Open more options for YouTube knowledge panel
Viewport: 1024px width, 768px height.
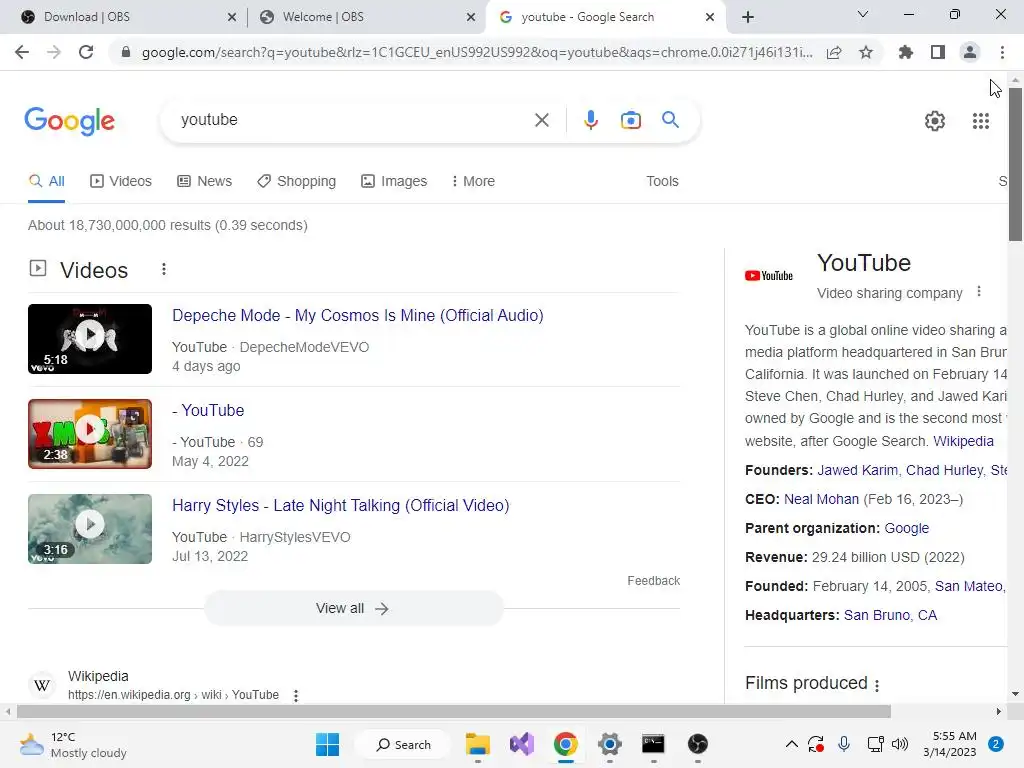coord(978,291)
